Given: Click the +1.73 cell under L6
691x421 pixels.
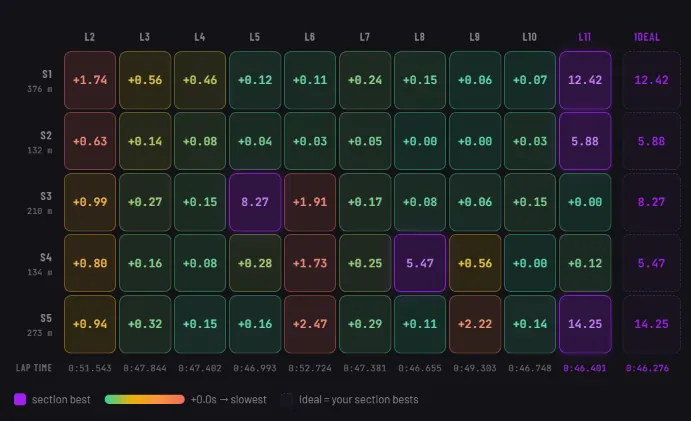Looking at the screenshot, I should point(310,263).
